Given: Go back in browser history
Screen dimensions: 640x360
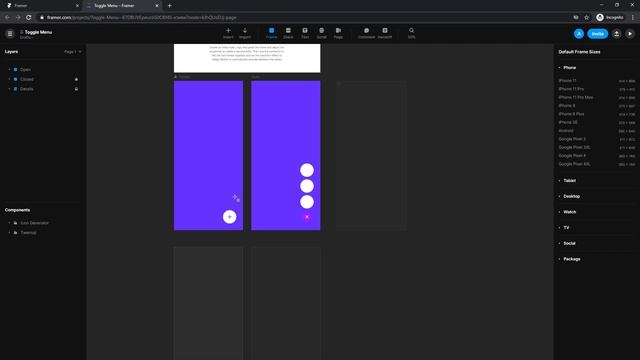Looking at the screenshot, I should click(x=7, y=18).
